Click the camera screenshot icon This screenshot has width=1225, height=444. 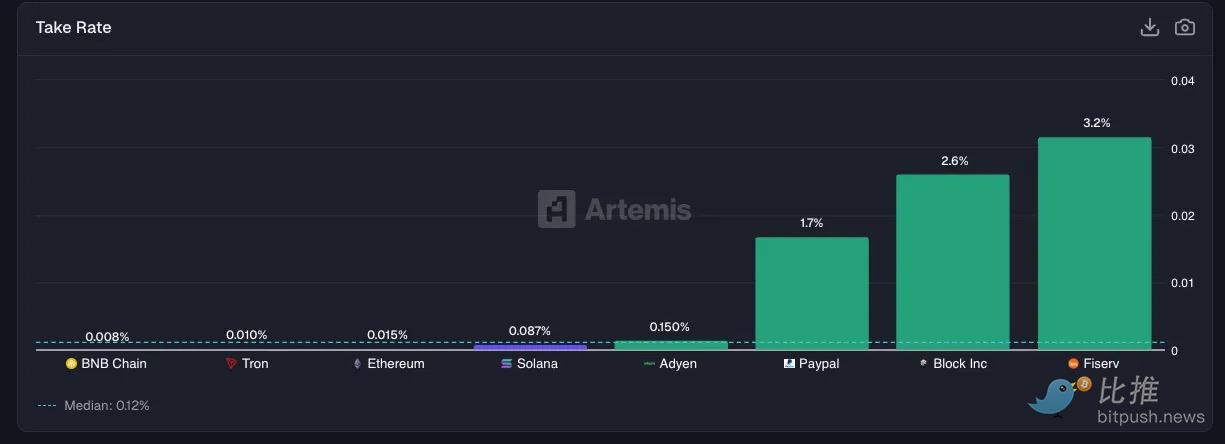click(x=1184, y=27)
